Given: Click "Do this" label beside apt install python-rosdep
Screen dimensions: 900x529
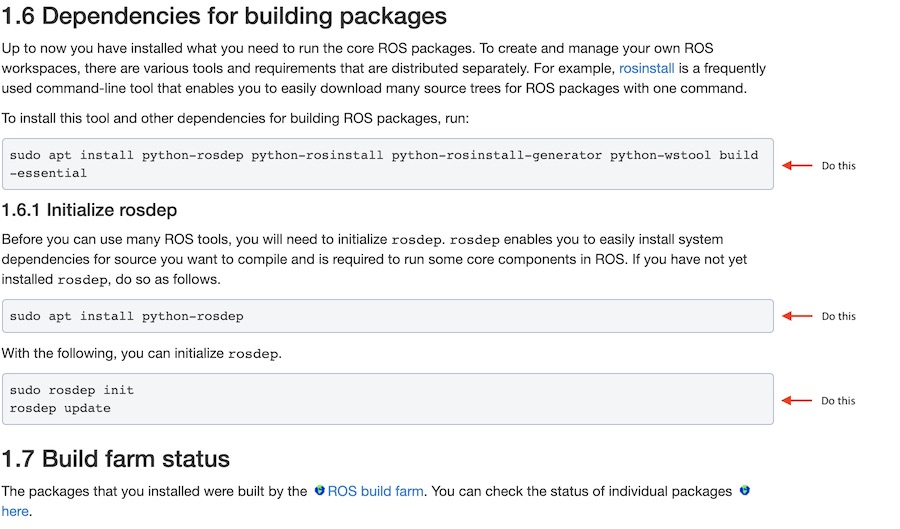Looking at the screenshot, I should (x=838, y=316).
